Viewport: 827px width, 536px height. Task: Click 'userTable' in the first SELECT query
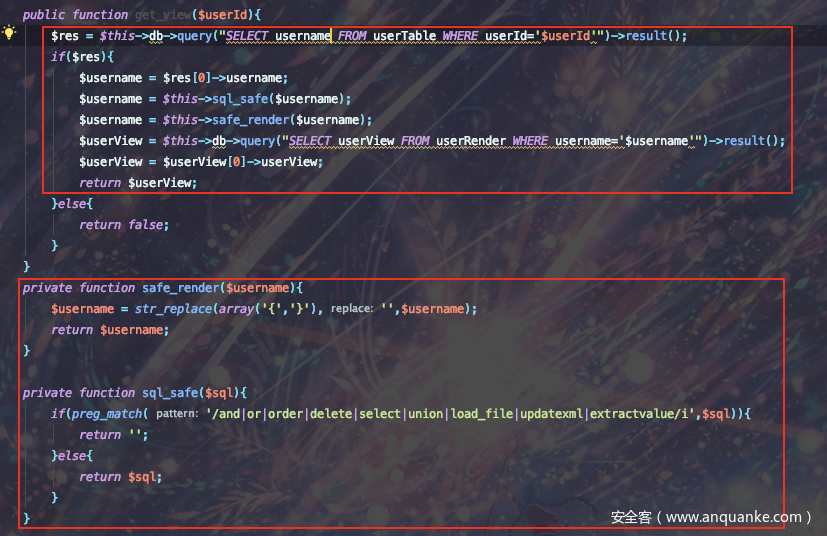405,36
